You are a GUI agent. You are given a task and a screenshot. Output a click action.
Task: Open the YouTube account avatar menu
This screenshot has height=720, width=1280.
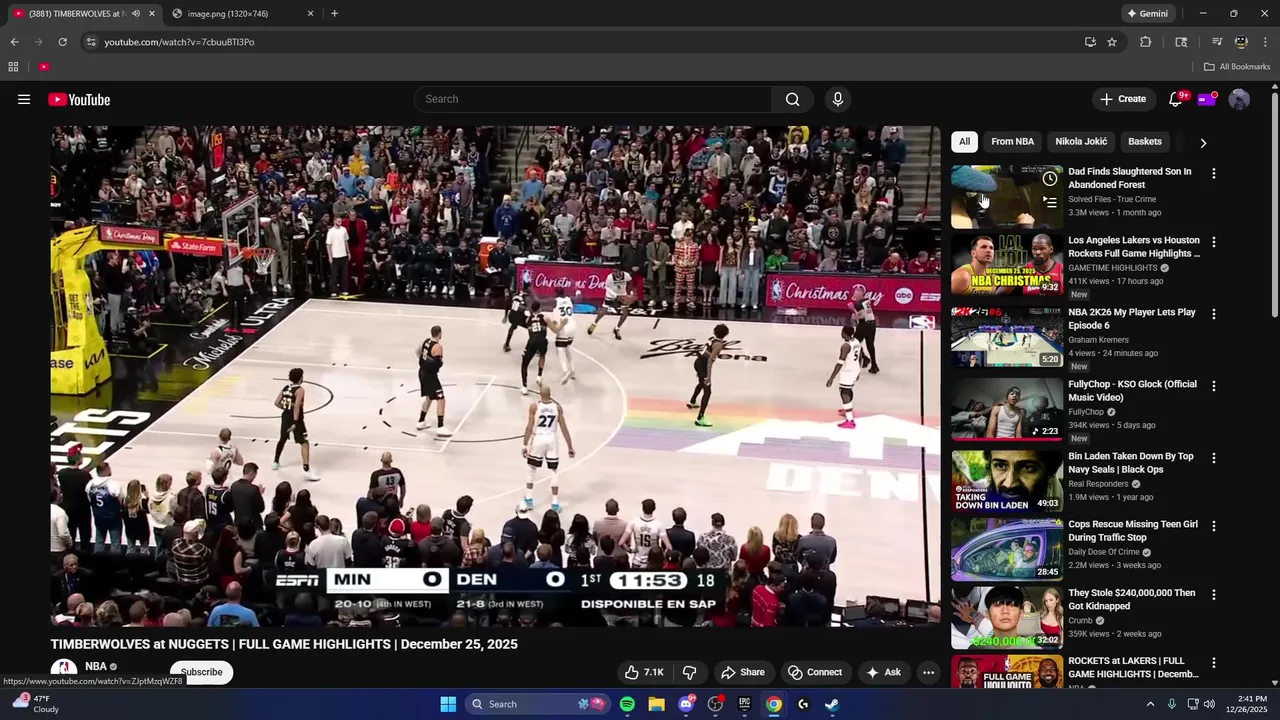1239,99
